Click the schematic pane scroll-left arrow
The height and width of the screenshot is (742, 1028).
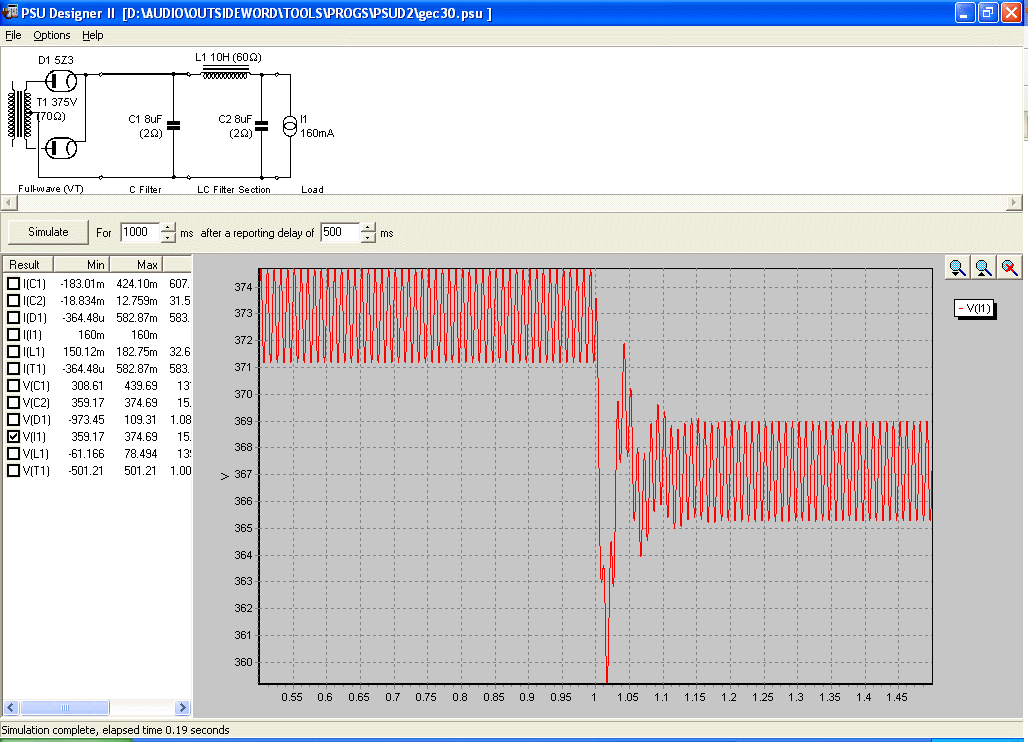[8, 203]
